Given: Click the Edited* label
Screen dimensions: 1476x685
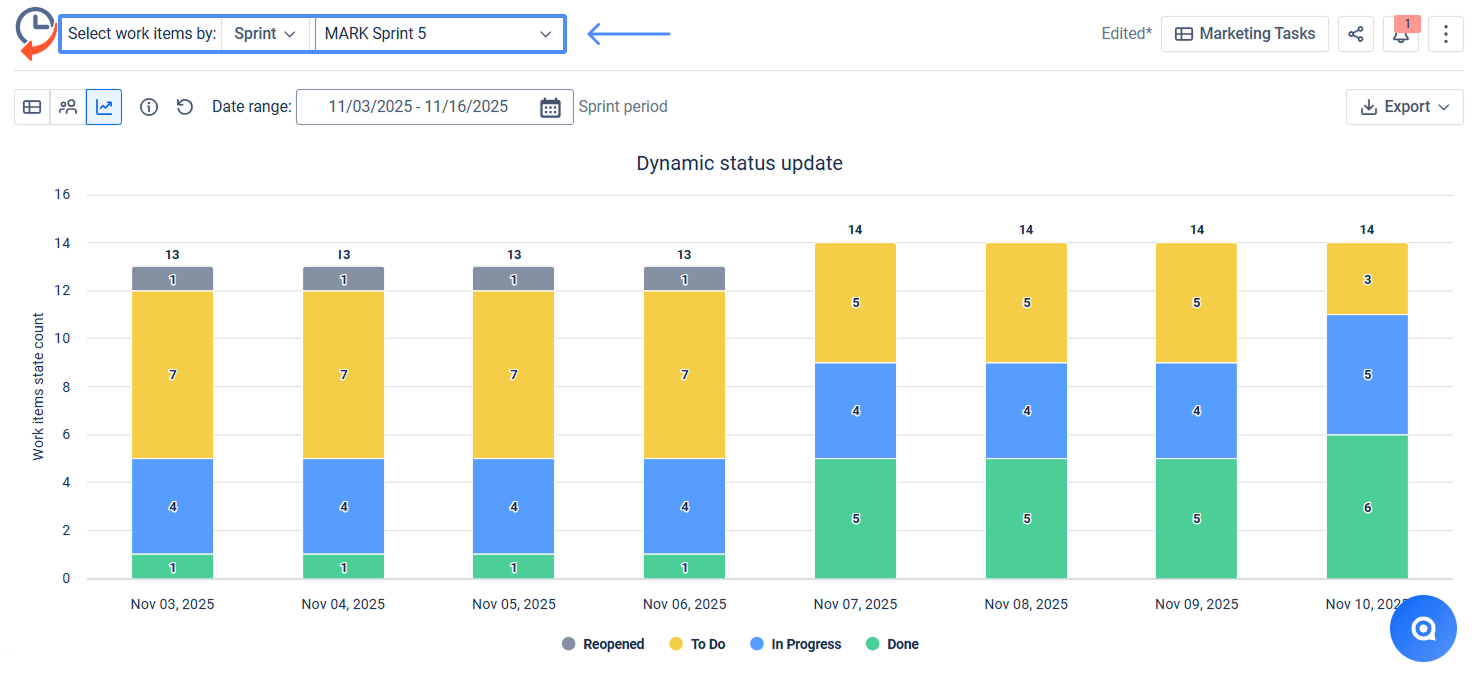Looking at the screenshot, I should 1127,34.
